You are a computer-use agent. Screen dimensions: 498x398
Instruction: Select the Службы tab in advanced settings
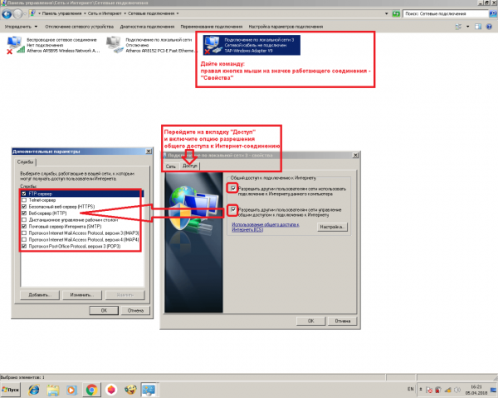[25, 162]
